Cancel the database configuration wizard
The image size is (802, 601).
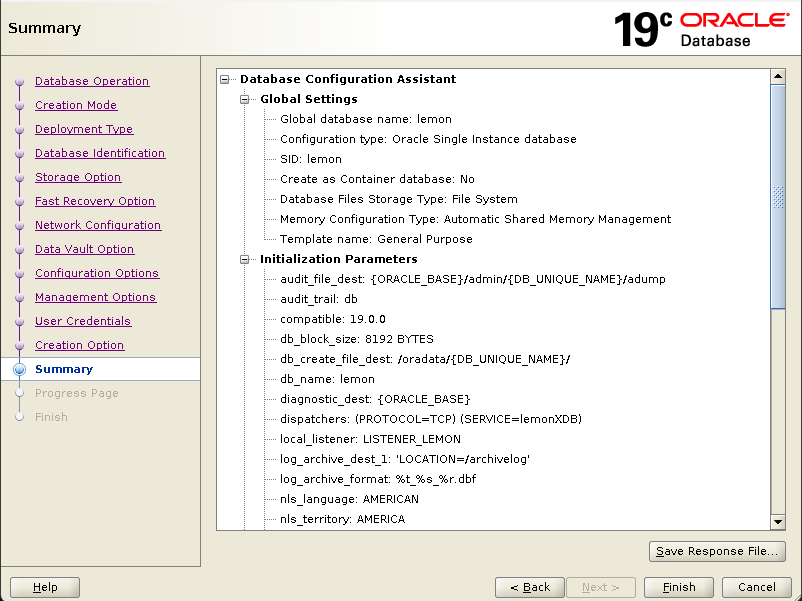756,587
